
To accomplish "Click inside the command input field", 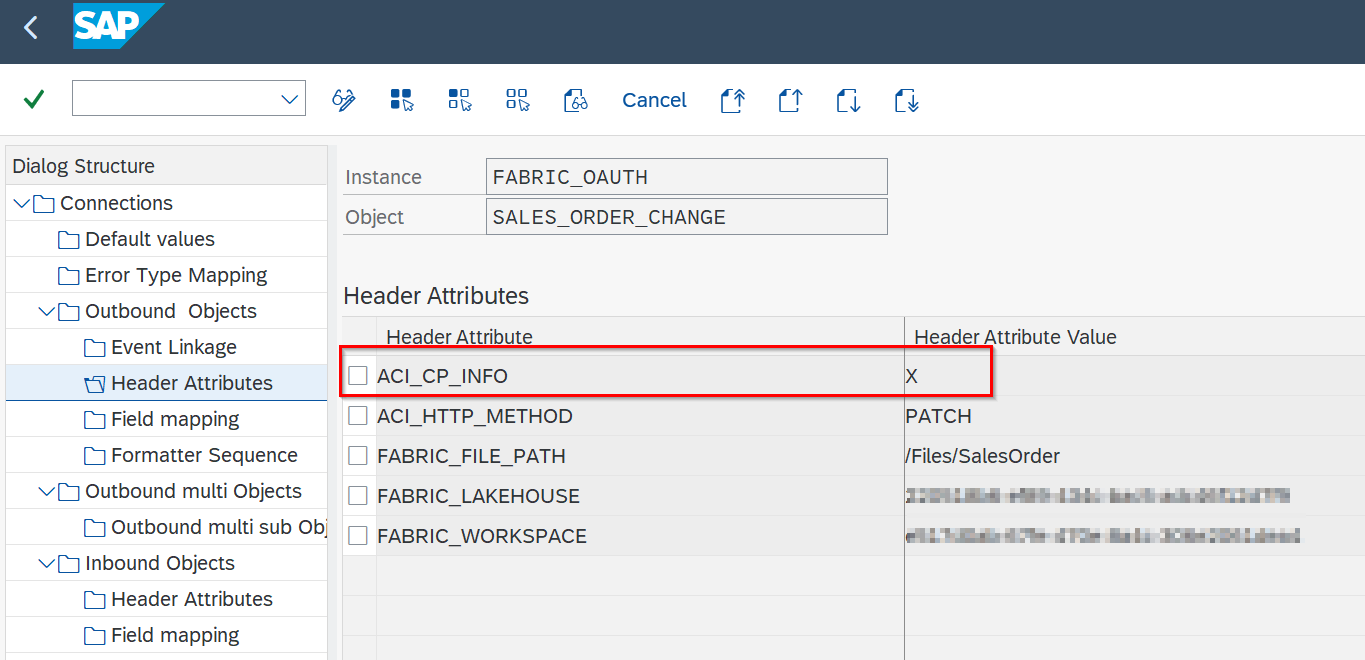I will pyautogui.click(x=175, y=99).
